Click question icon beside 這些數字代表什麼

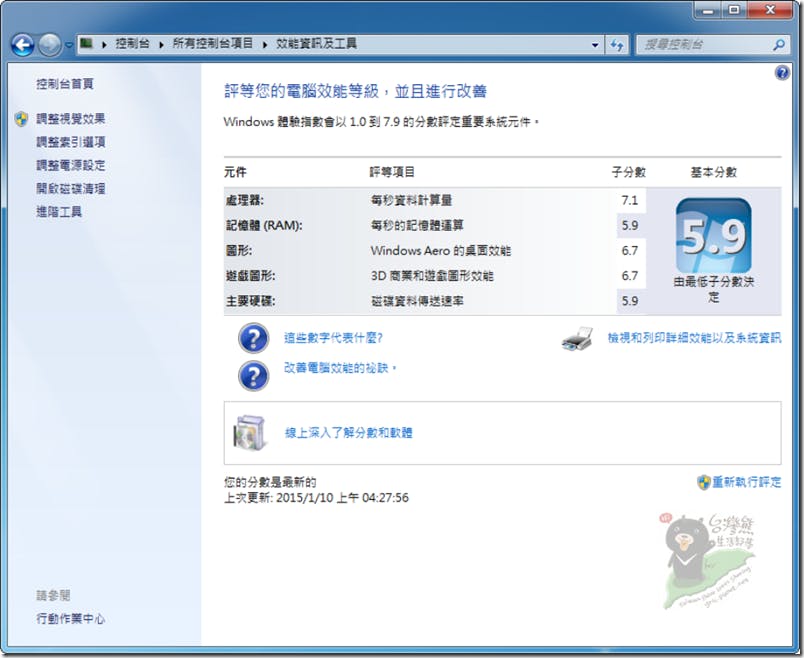pos(253,338)
